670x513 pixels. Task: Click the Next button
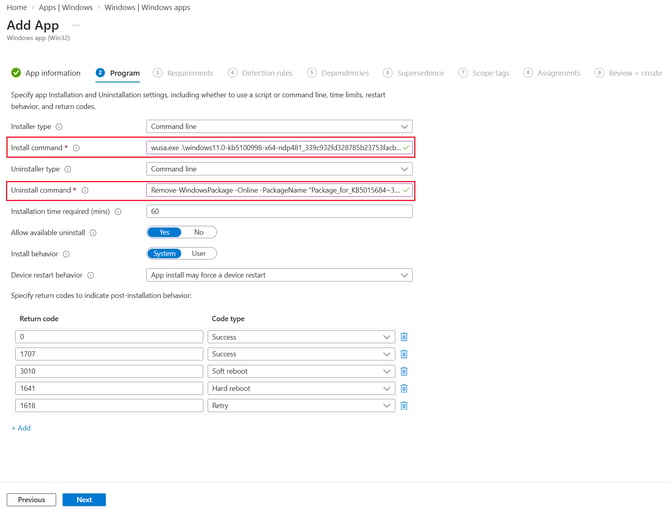click(84, 500)
